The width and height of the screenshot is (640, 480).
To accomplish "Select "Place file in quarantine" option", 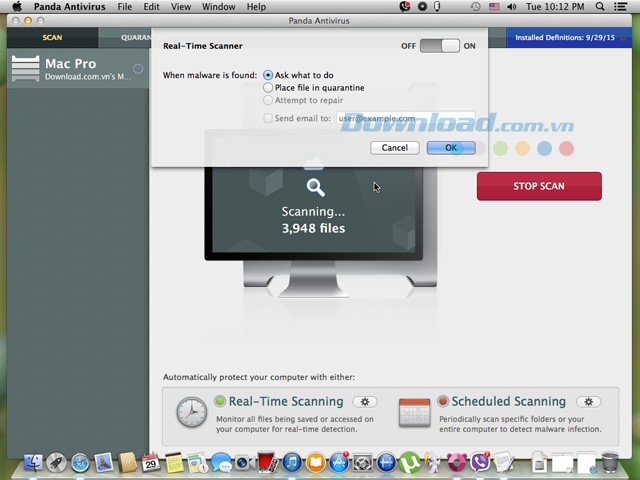I will (268, 88).
